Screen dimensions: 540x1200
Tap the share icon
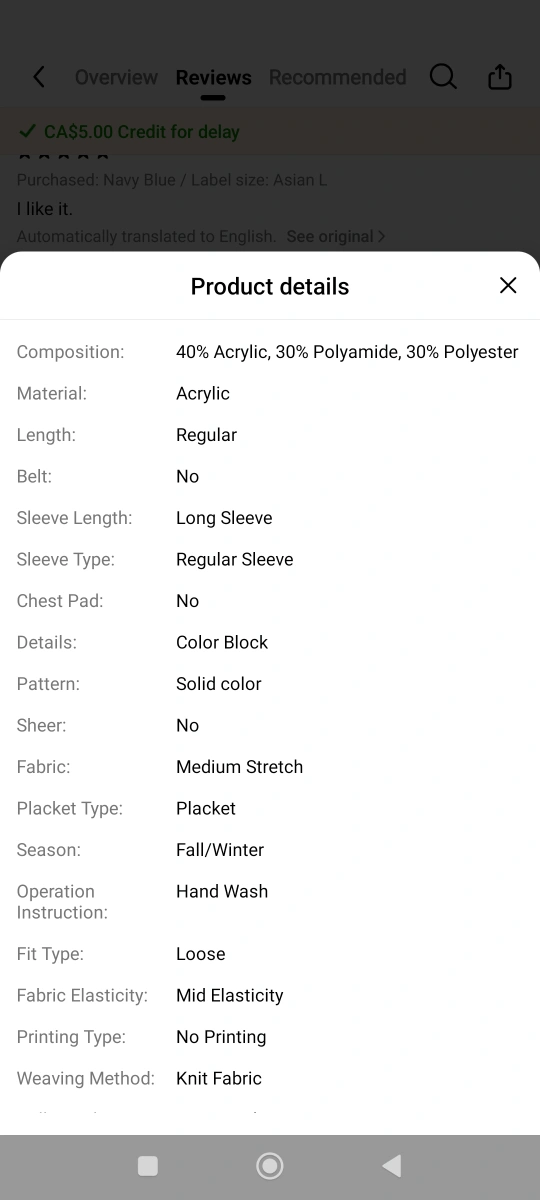tap(500, 77)
